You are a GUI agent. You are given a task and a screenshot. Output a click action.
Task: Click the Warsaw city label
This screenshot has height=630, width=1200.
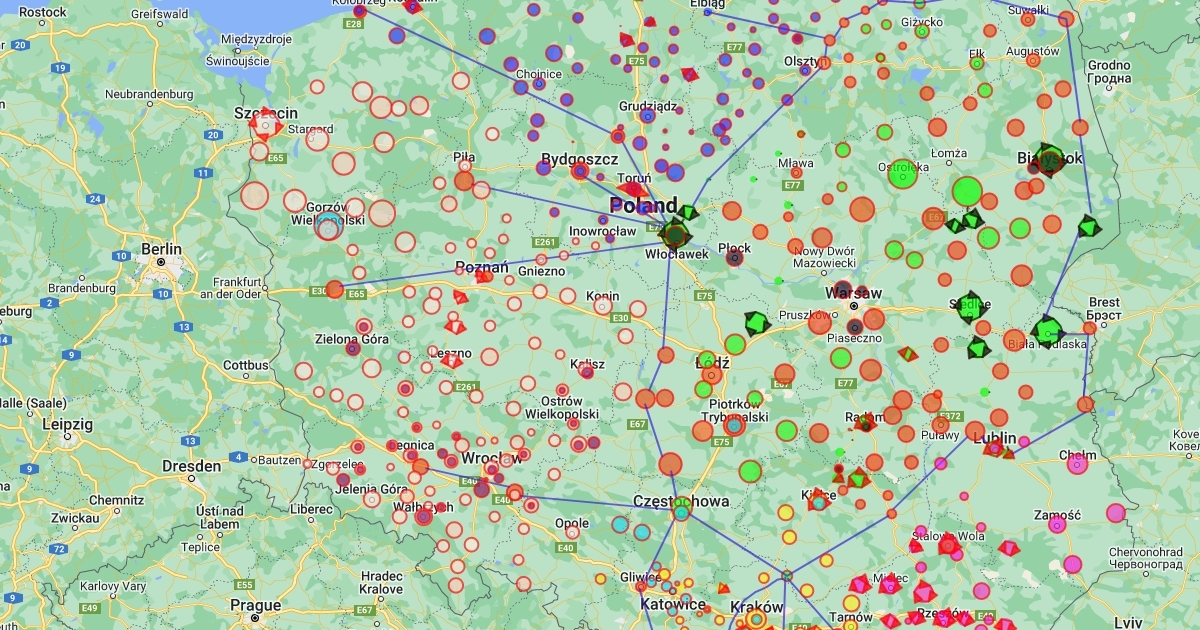(853, 293)
